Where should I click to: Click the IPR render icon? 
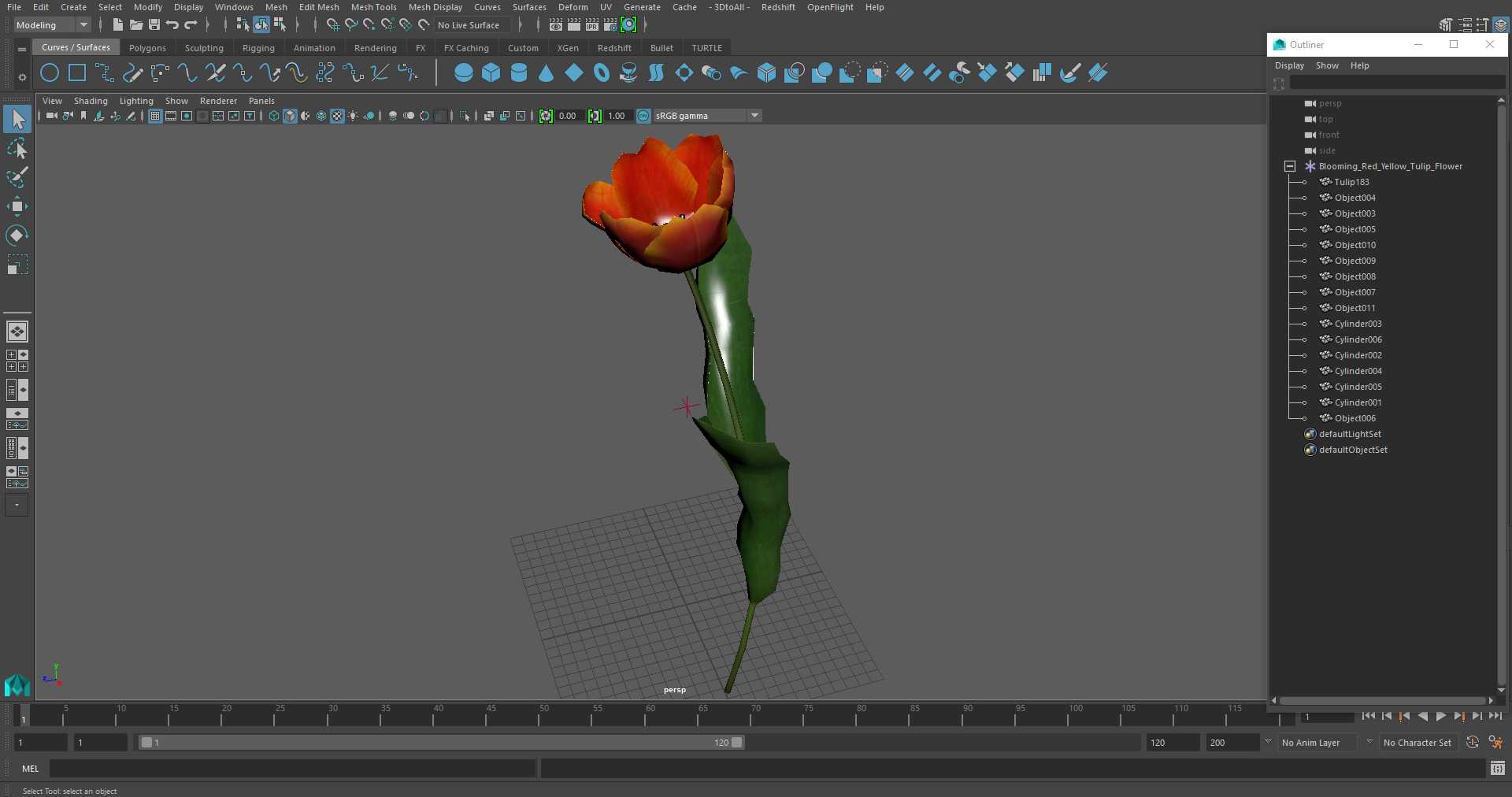pos(592,25)
